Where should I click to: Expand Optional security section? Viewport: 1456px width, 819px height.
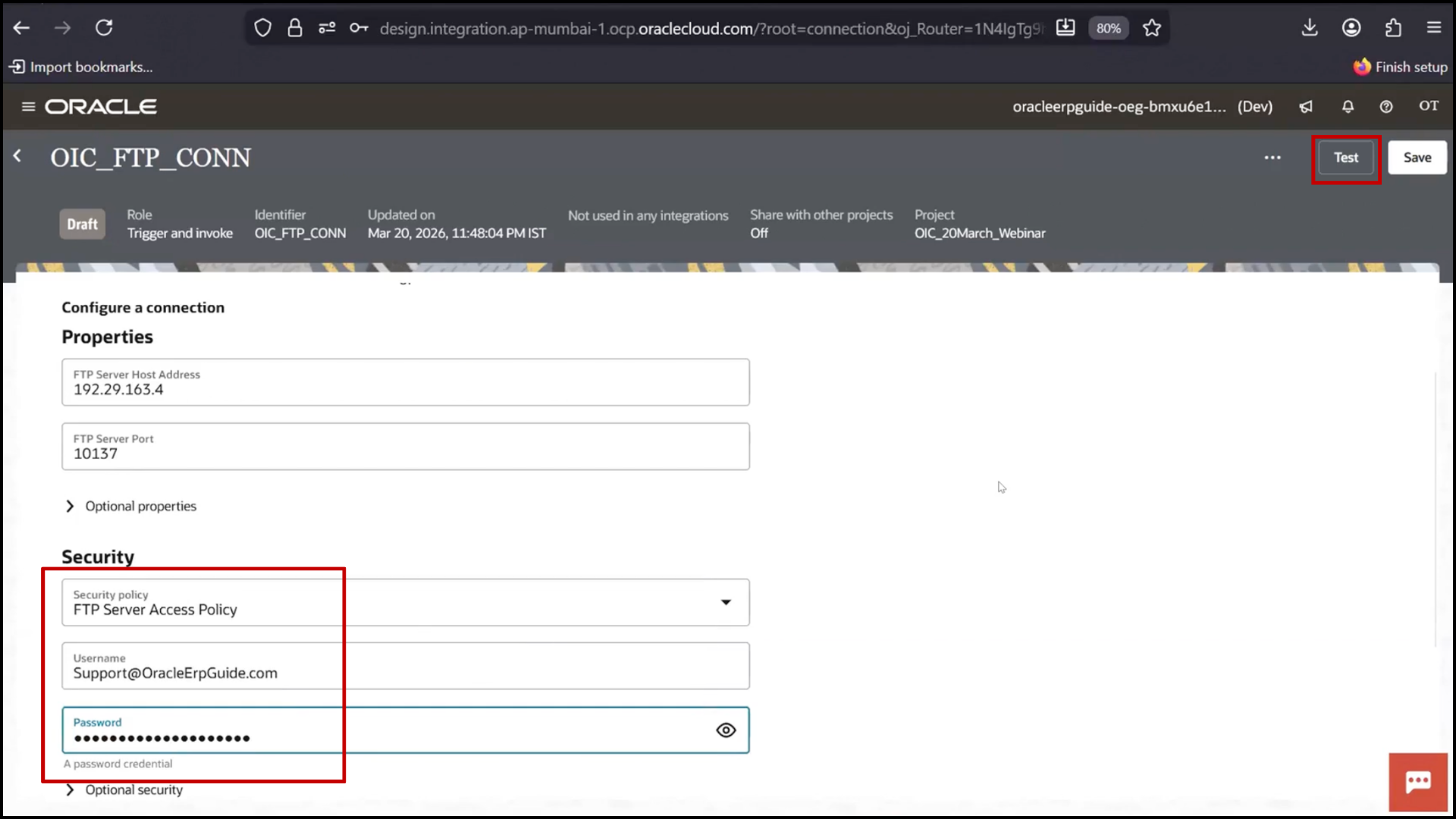124,789
